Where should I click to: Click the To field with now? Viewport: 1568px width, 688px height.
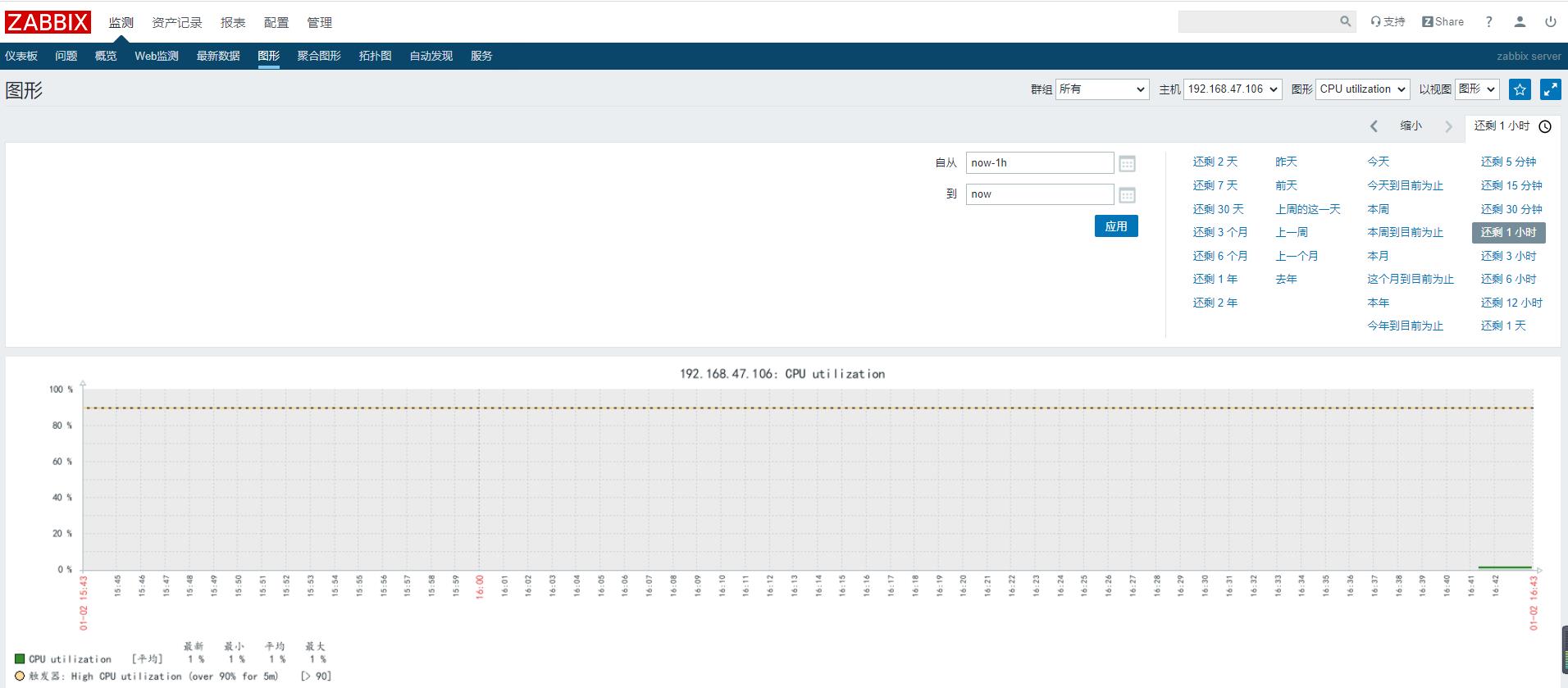point(1040,194)
